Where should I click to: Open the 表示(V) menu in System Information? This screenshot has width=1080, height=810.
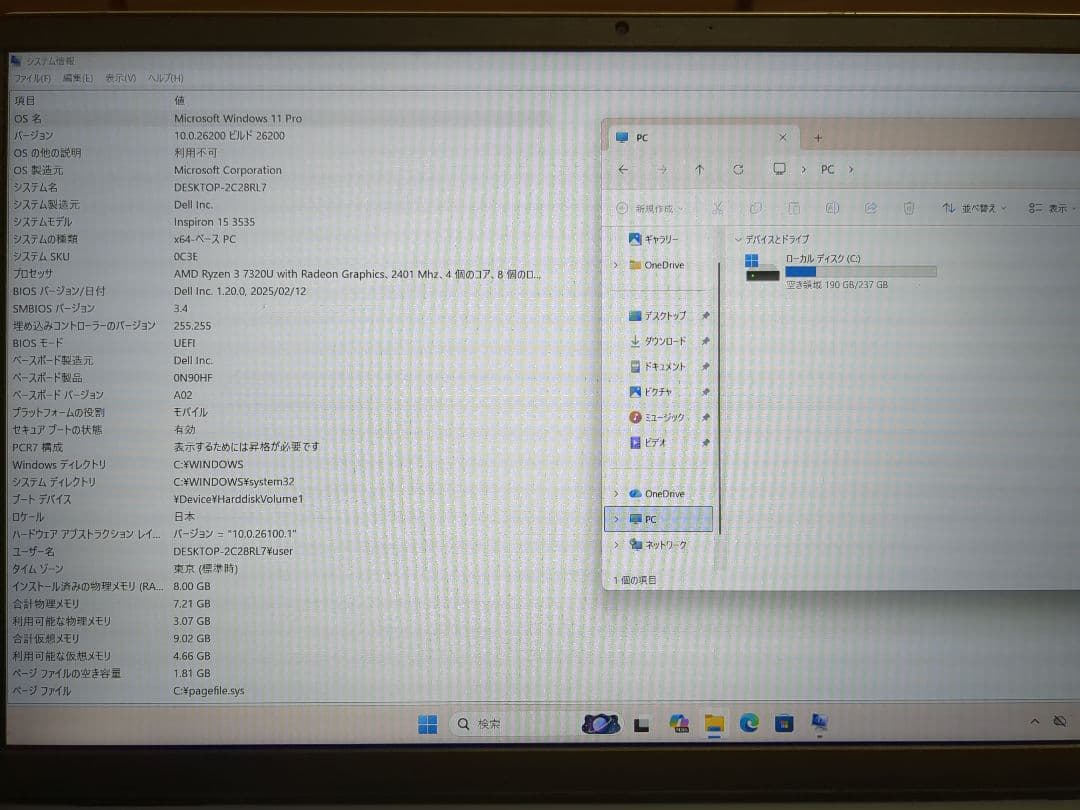(x=120, y=78)
